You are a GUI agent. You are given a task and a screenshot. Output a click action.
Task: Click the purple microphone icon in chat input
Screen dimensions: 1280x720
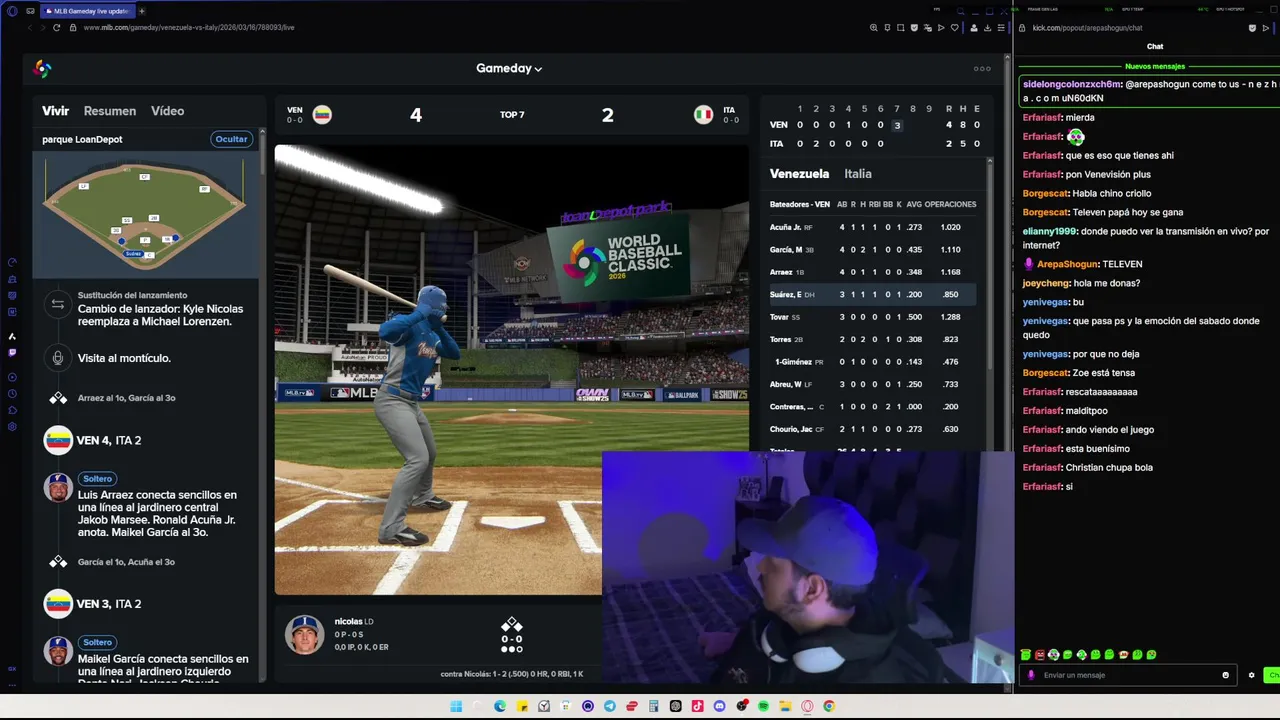coord(1032,675)
